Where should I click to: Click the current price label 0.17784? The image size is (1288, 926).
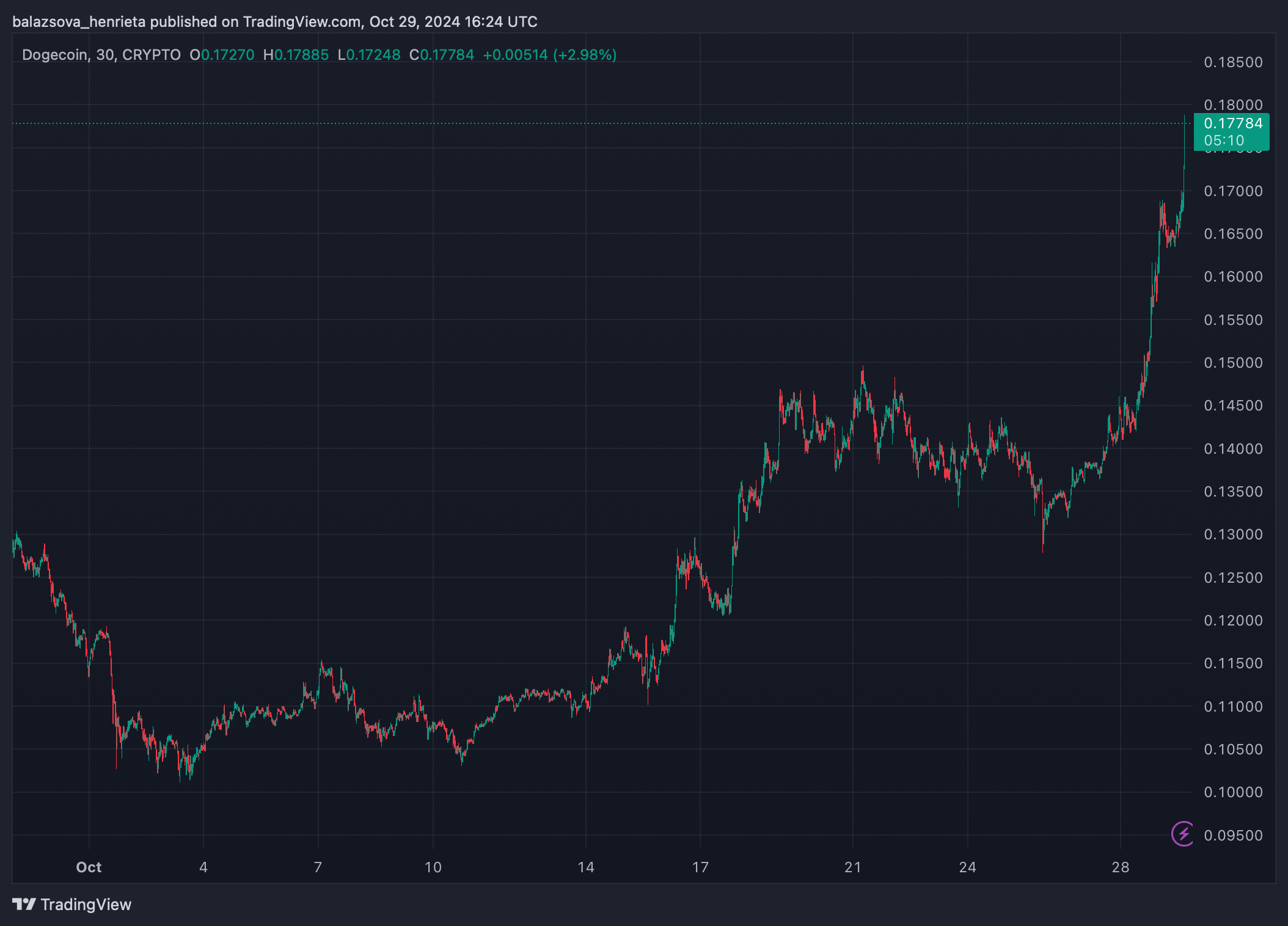[1232, 124]
